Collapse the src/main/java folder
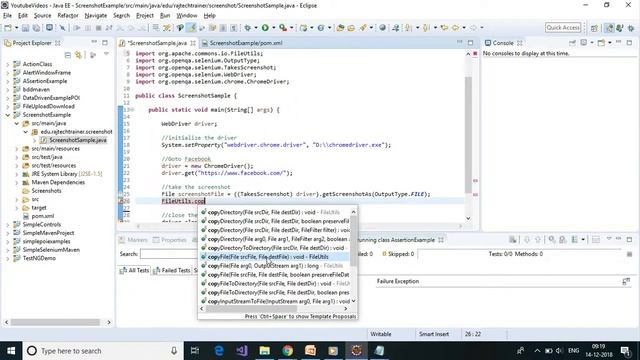640x360 pixels. [17, 123]
